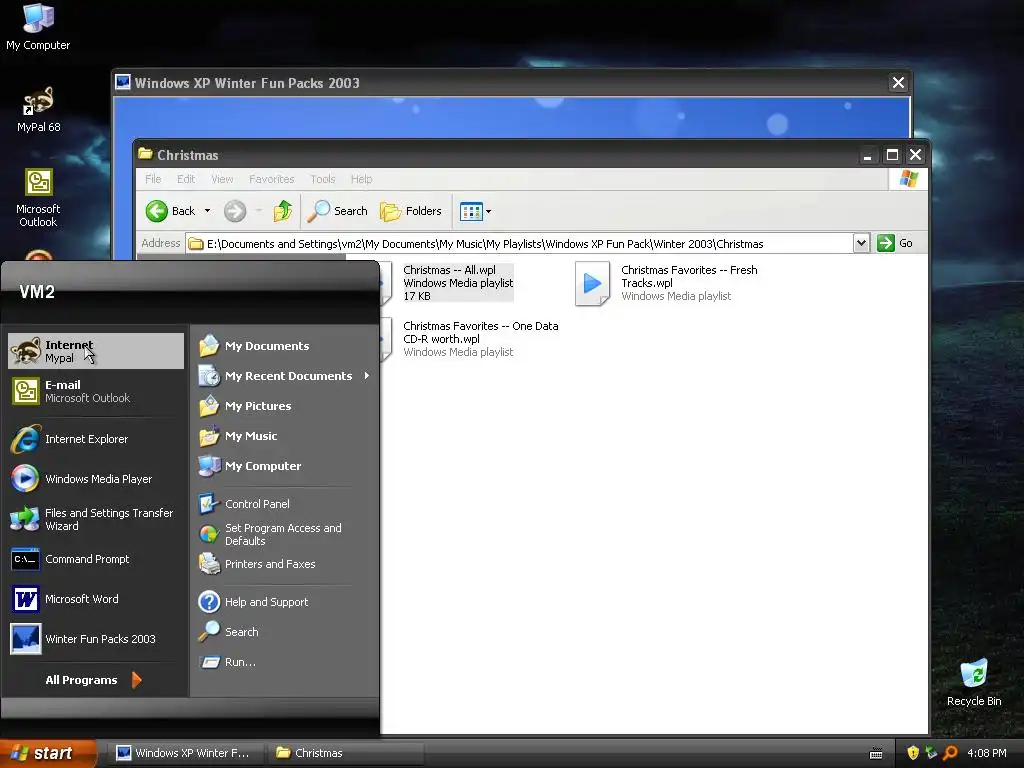Screen dimensions: 1024x768
Task: Click the Forward arrow in Explorer toolbar
Action: coord(235,211)
